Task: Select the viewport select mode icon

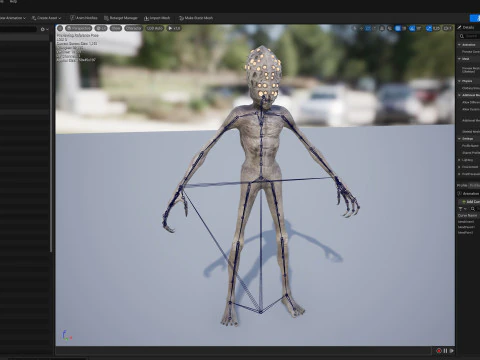Action: (355, 28)
